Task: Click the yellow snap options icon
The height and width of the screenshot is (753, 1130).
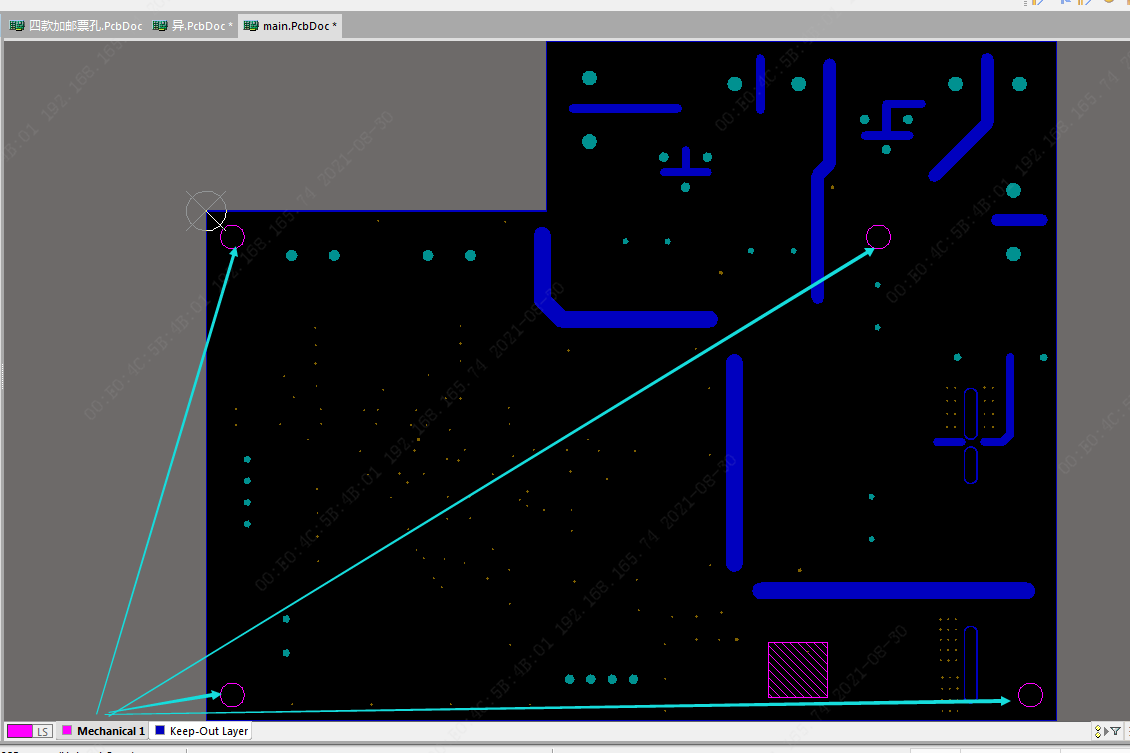Action: tap(1099, 732)
